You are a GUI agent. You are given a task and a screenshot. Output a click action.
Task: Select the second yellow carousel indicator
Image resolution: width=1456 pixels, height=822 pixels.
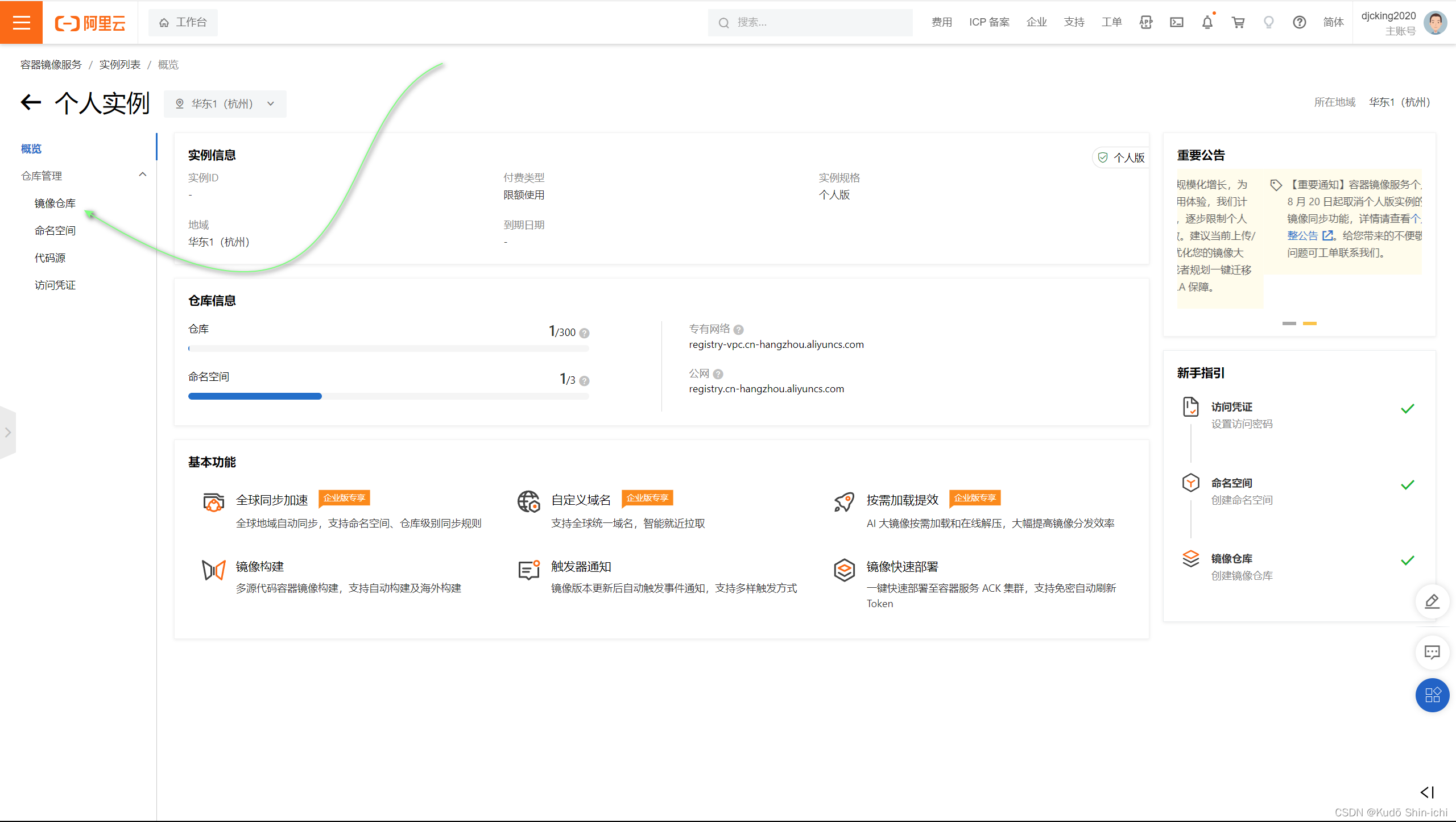(x=1310, y=323)
